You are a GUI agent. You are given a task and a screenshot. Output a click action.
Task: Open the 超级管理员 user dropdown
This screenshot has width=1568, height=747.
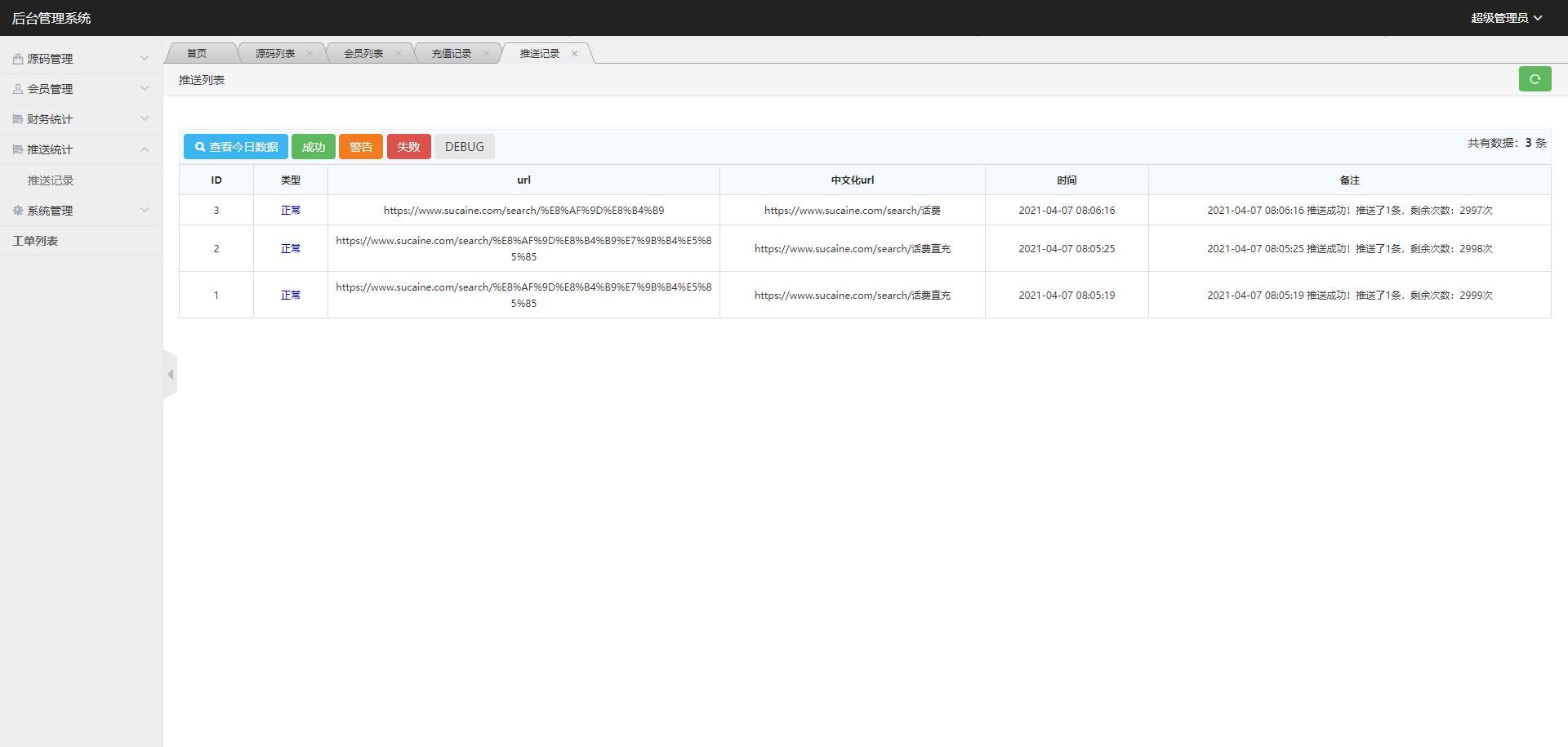click(1506, 18)
